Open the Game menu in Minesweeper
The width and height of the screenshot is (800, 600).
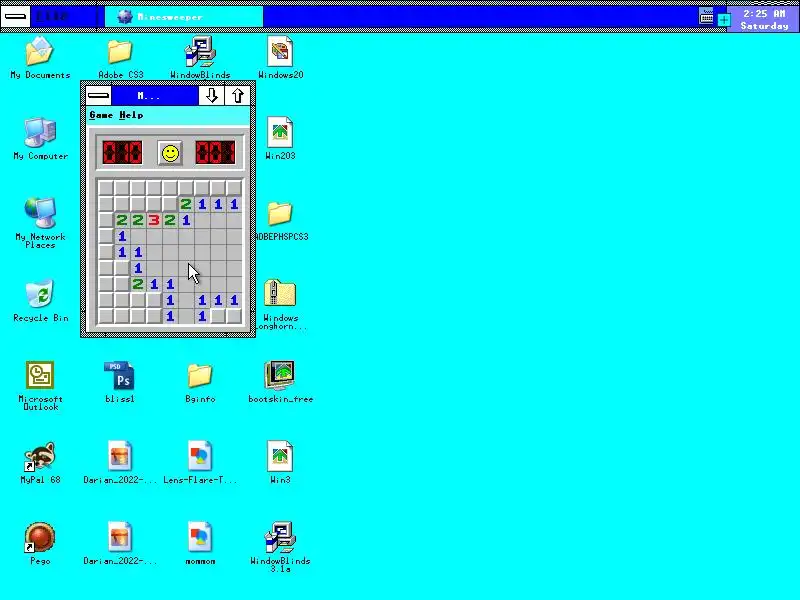101,115
